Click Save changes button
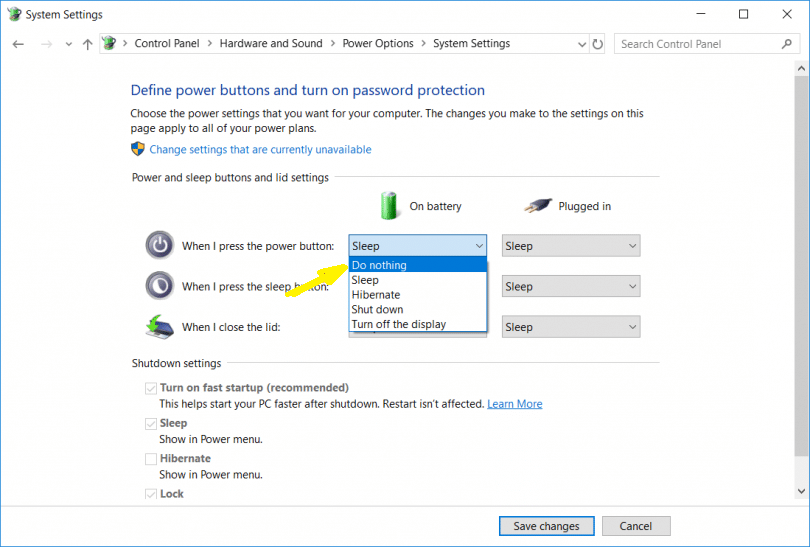 click(x=547, y=526)
